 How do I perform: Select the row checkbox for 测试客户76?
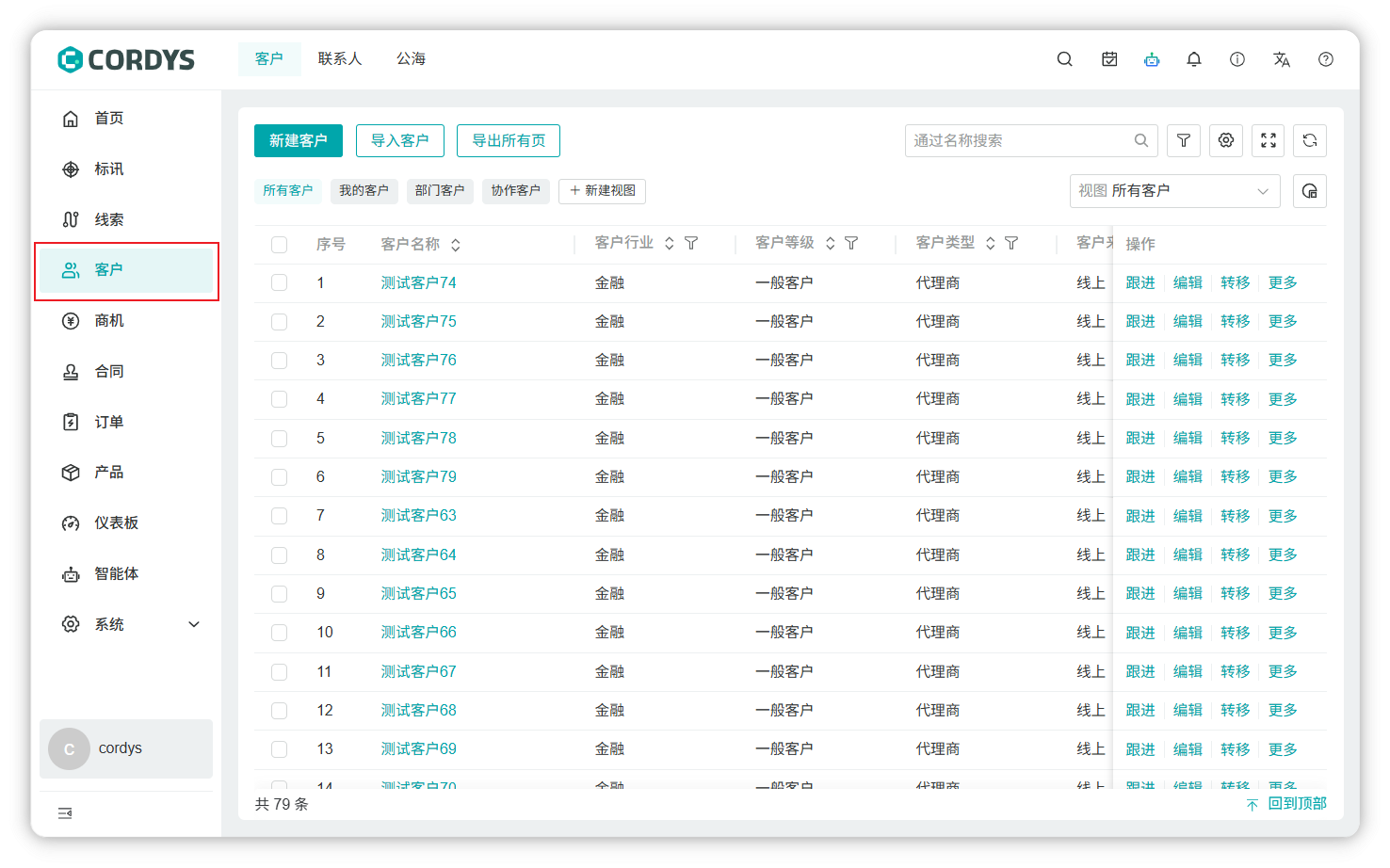[280, 360]
